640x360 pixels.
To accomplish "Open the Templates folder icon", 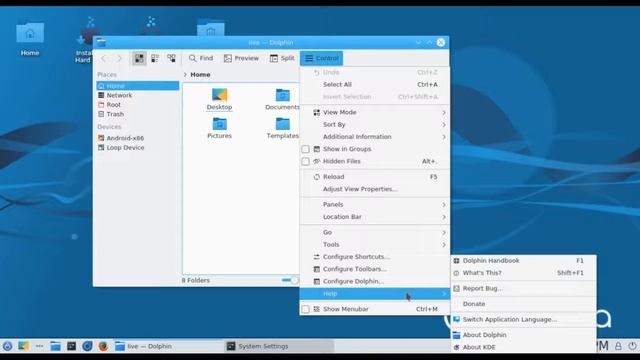I will click(x=282, y=128).
